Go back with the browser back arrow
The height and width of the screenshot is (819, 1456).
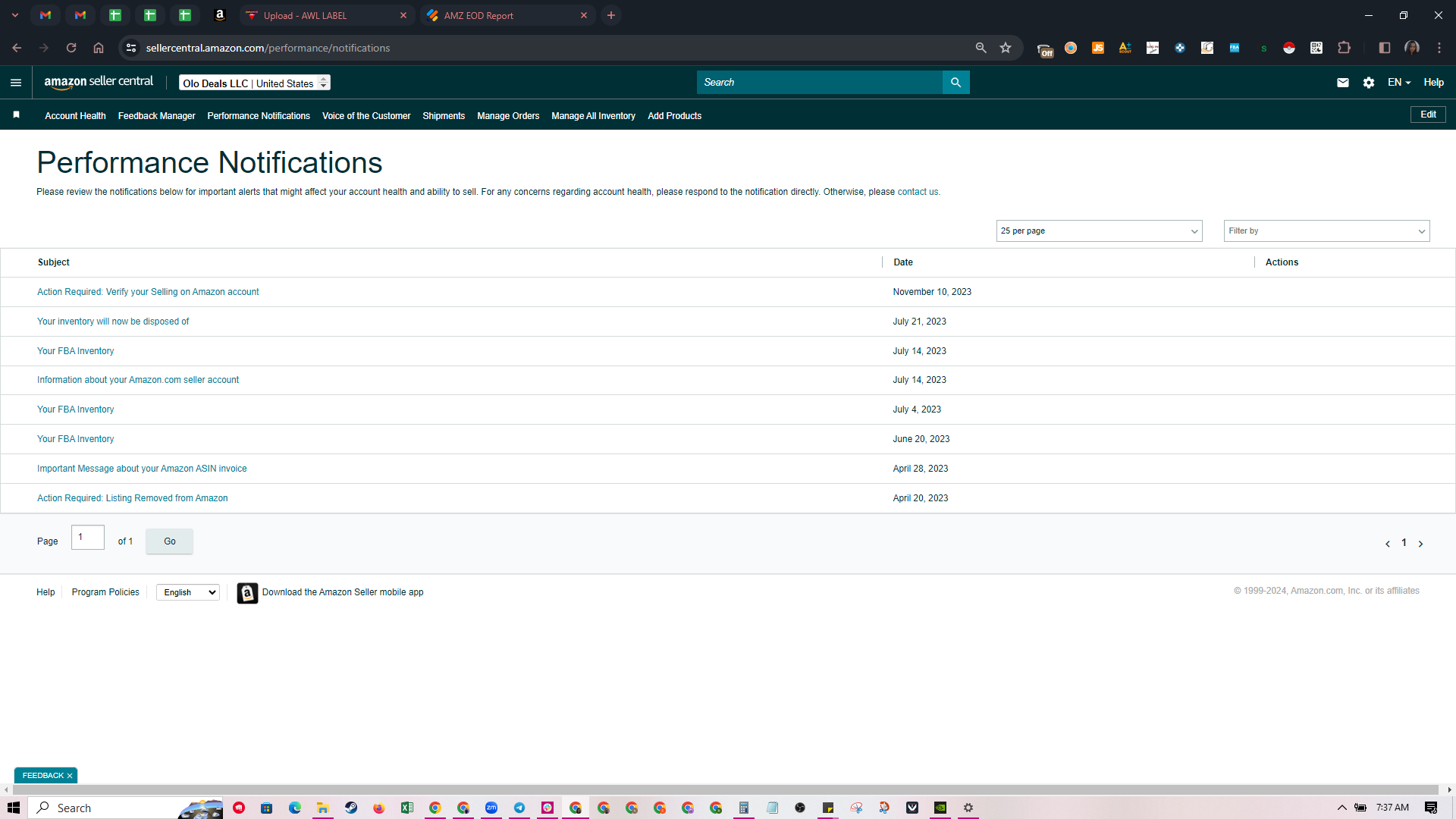point(17,48)
